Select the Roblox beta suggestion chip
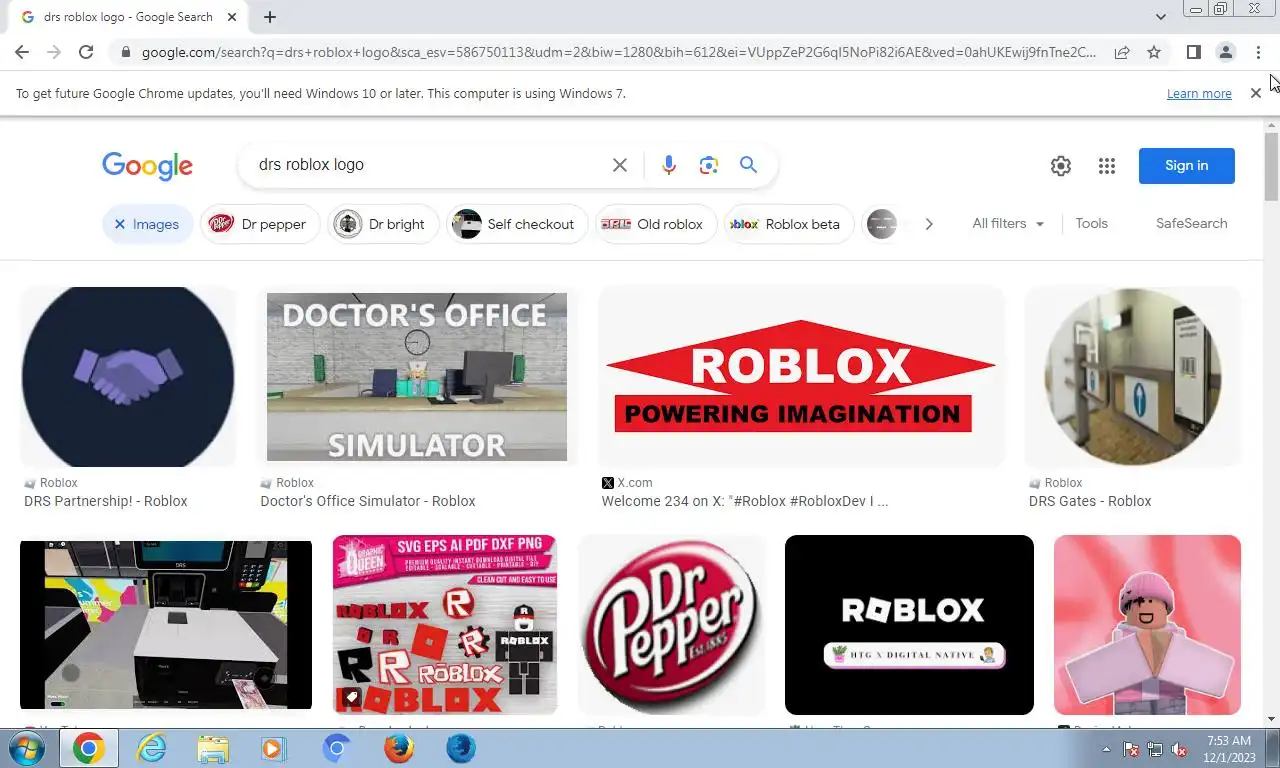The height and width of the screenshot is (768, 1280). 789,224
